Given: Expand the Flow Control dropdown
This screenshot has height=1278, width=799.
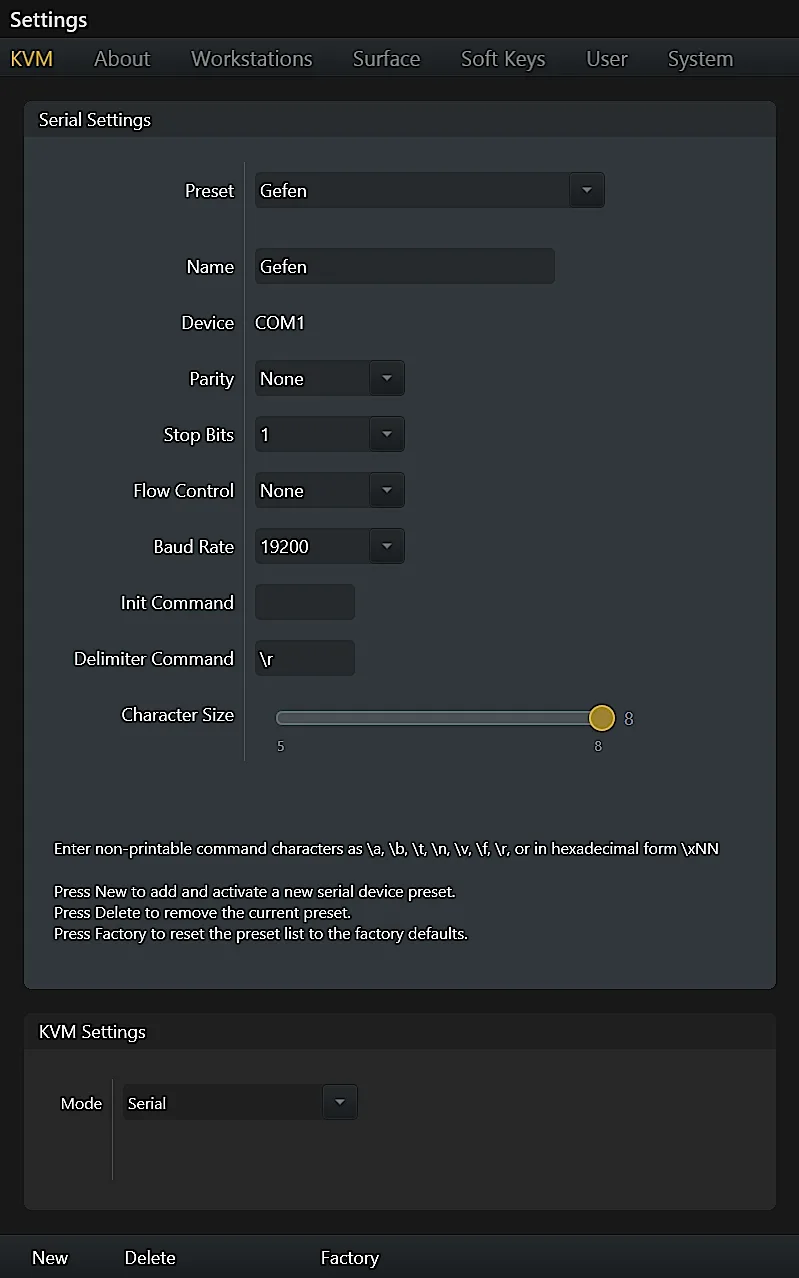Looking at the screenshot, I should click(x=330, y=491).
